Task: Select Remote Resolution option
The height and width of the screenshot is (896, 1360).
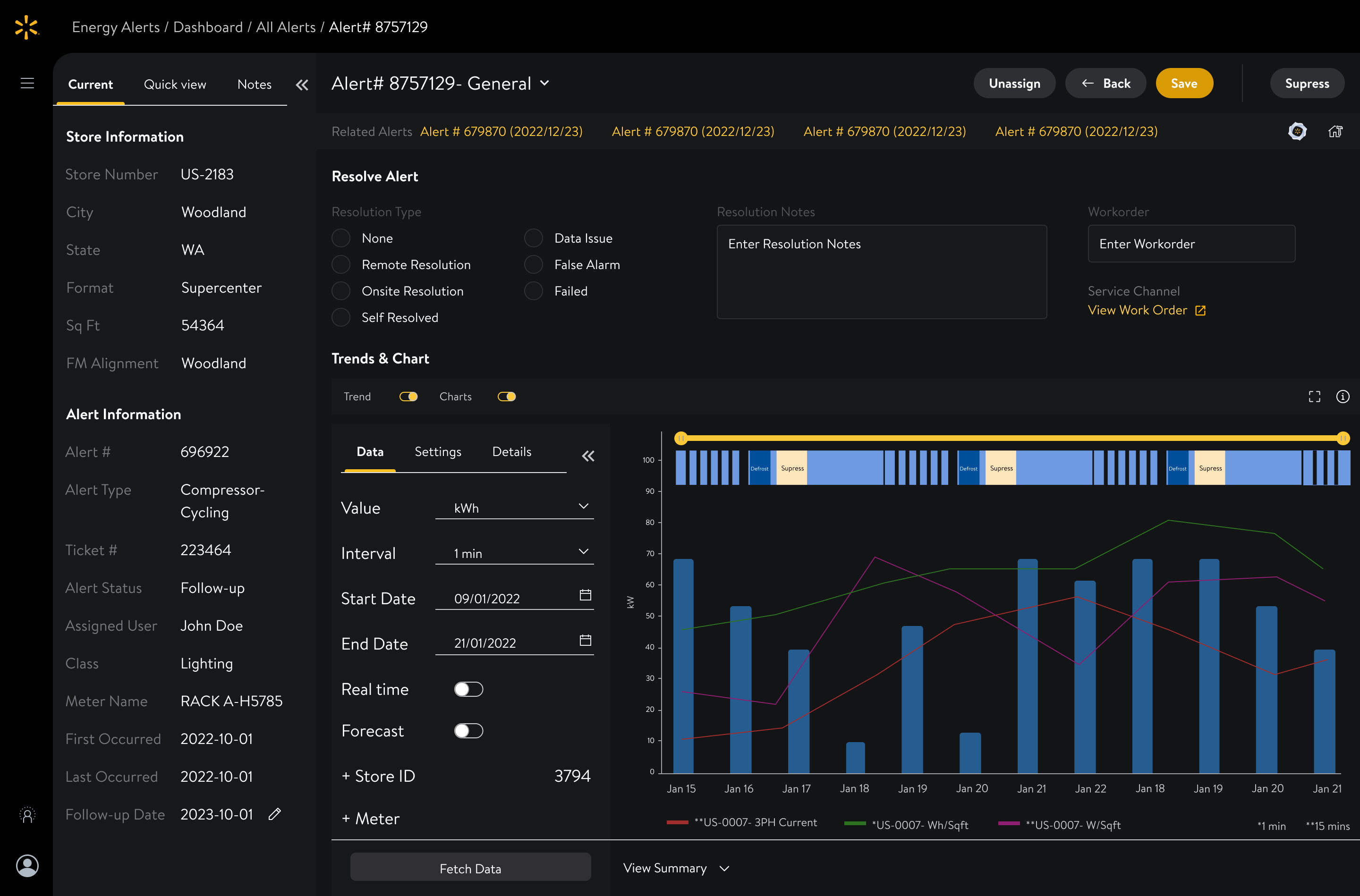Action: pos(341,264)
